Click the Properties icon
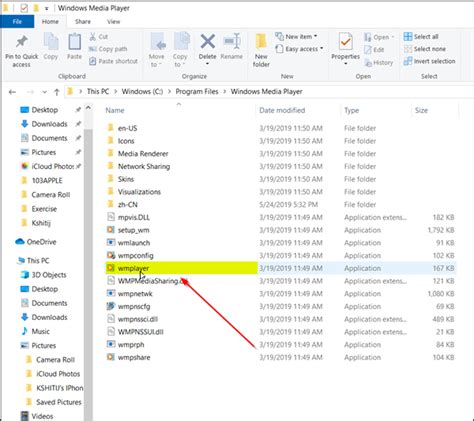474x421 pixels. pos(345,42)
